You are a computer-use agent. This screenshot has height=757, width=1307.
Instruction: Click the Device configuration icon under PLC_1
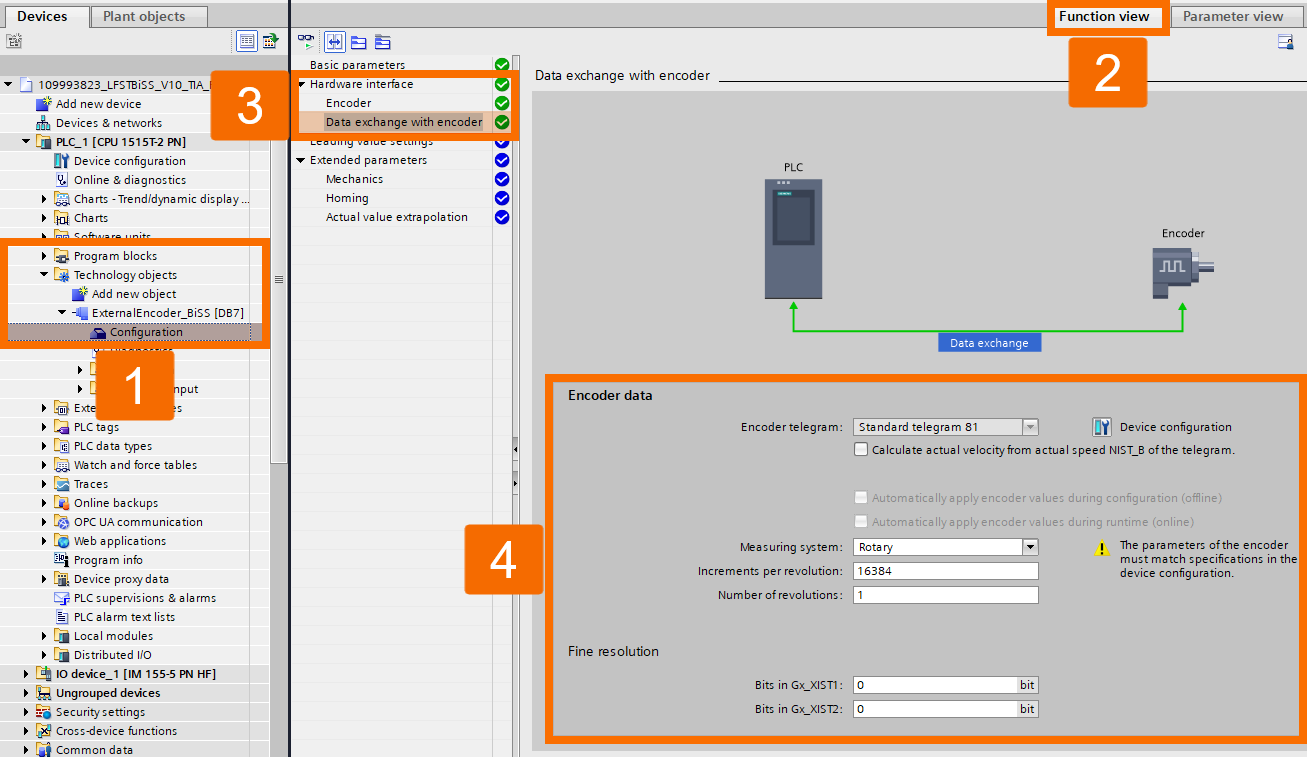(x=62, y=161)
